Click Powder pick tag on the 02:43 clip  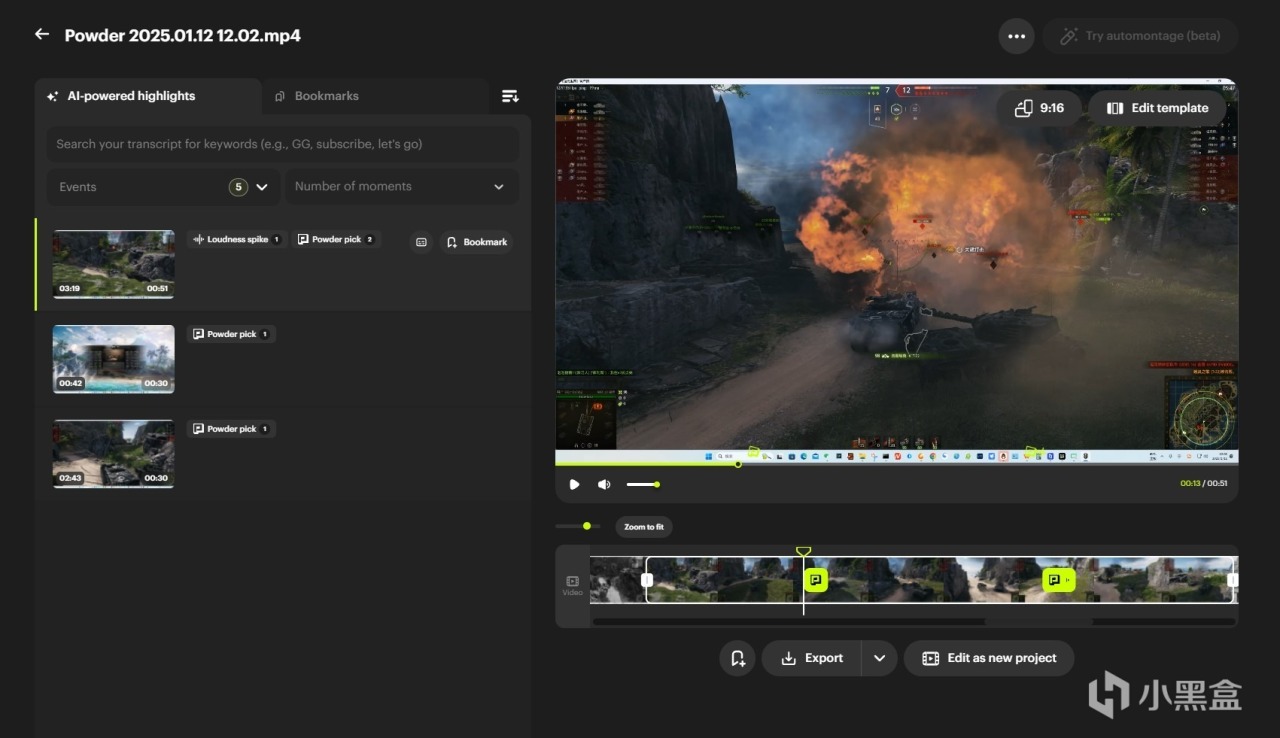coord(231,429)
